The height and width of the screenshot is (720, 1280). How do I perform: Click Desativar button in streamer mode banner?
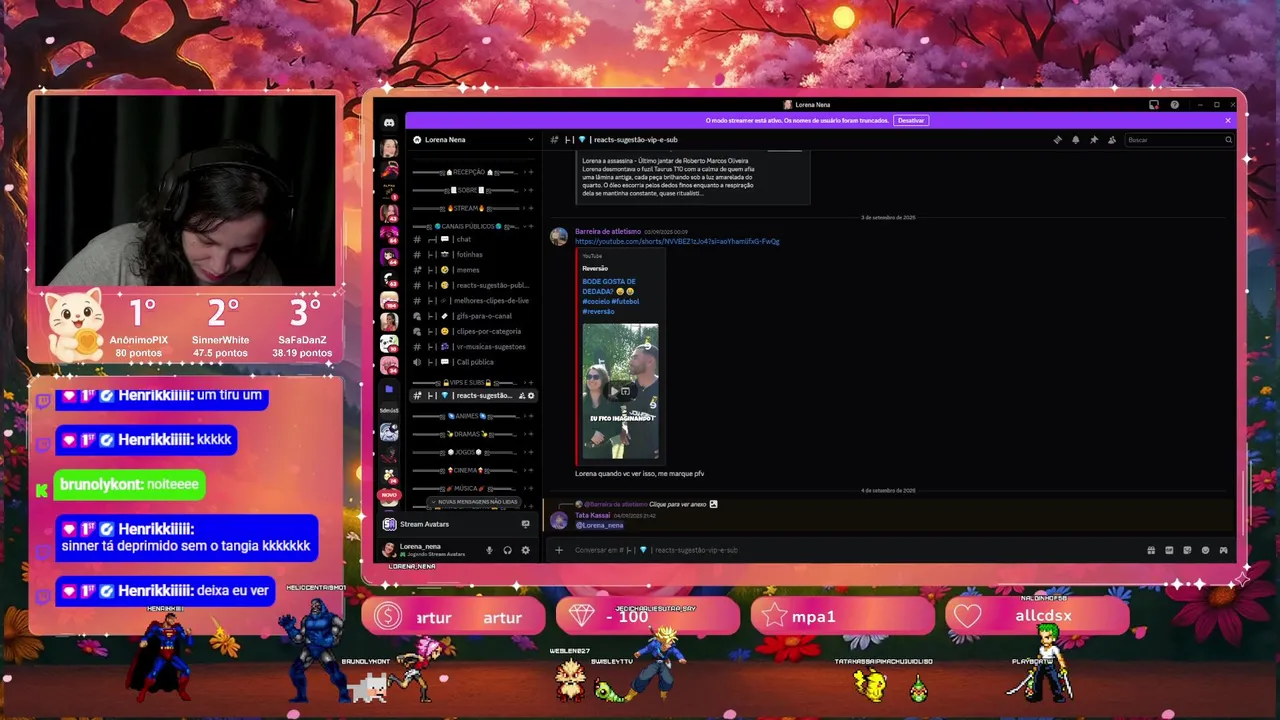click(x=911, y=120)
